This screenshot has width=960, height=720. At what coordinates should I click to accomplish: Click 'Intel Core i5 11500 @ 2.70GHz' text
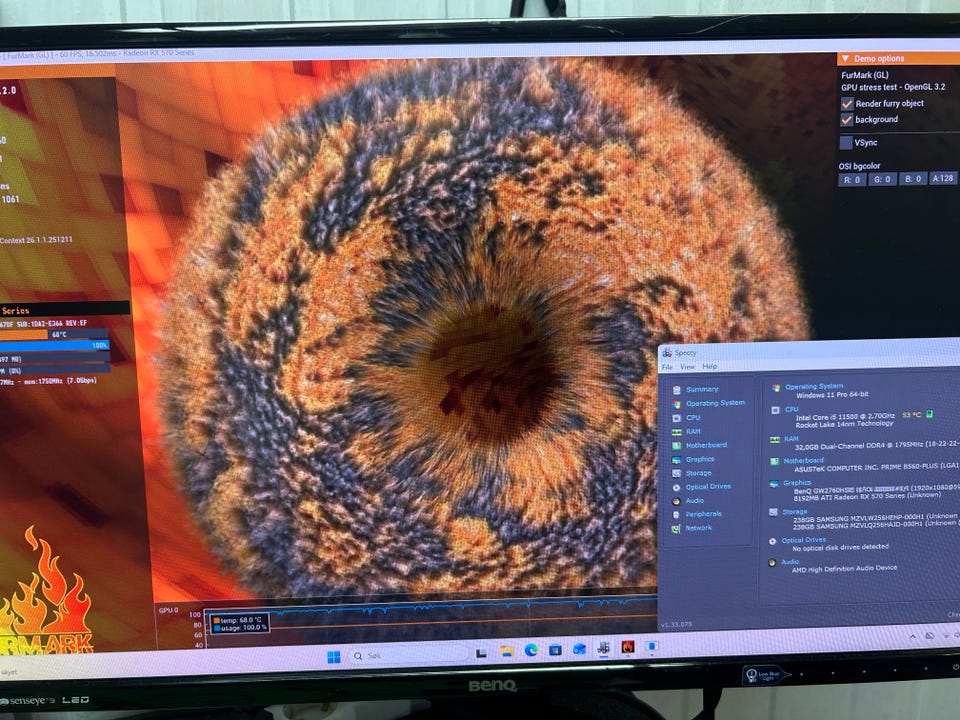pos(845,417)
